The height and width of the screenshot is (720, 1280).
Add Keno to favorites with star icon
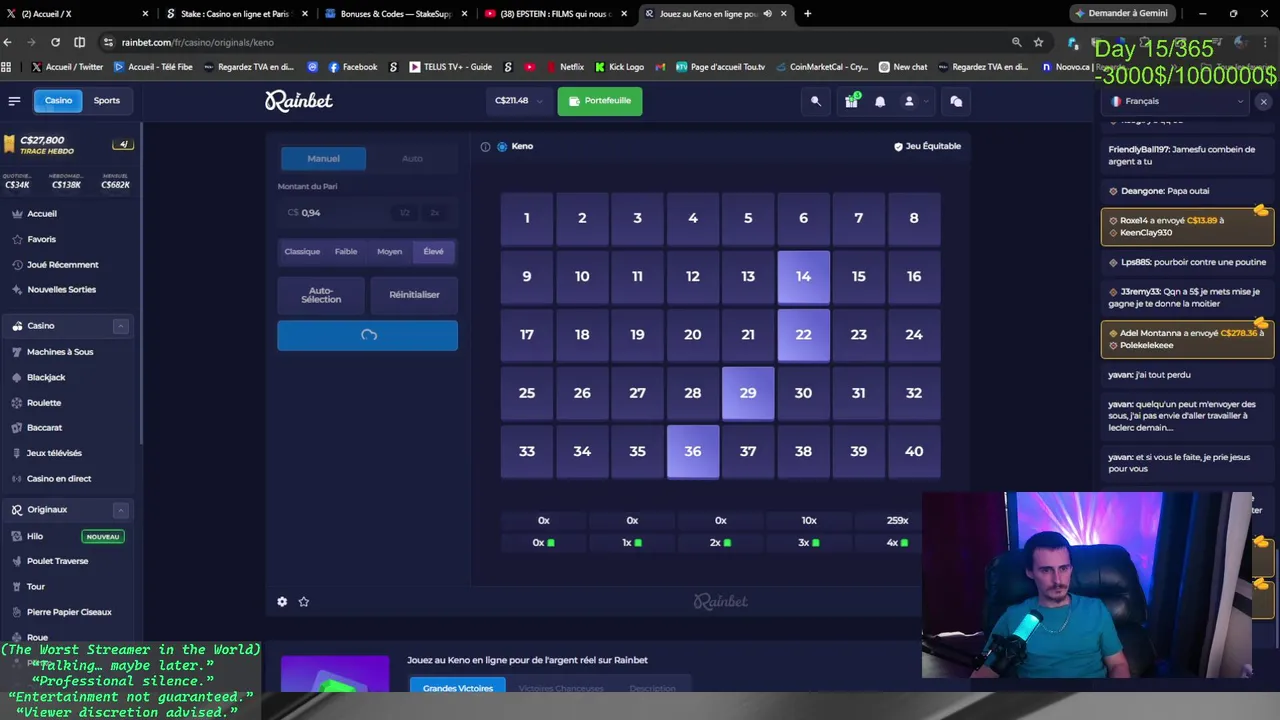pyautogui.click(x=304, y=601)
